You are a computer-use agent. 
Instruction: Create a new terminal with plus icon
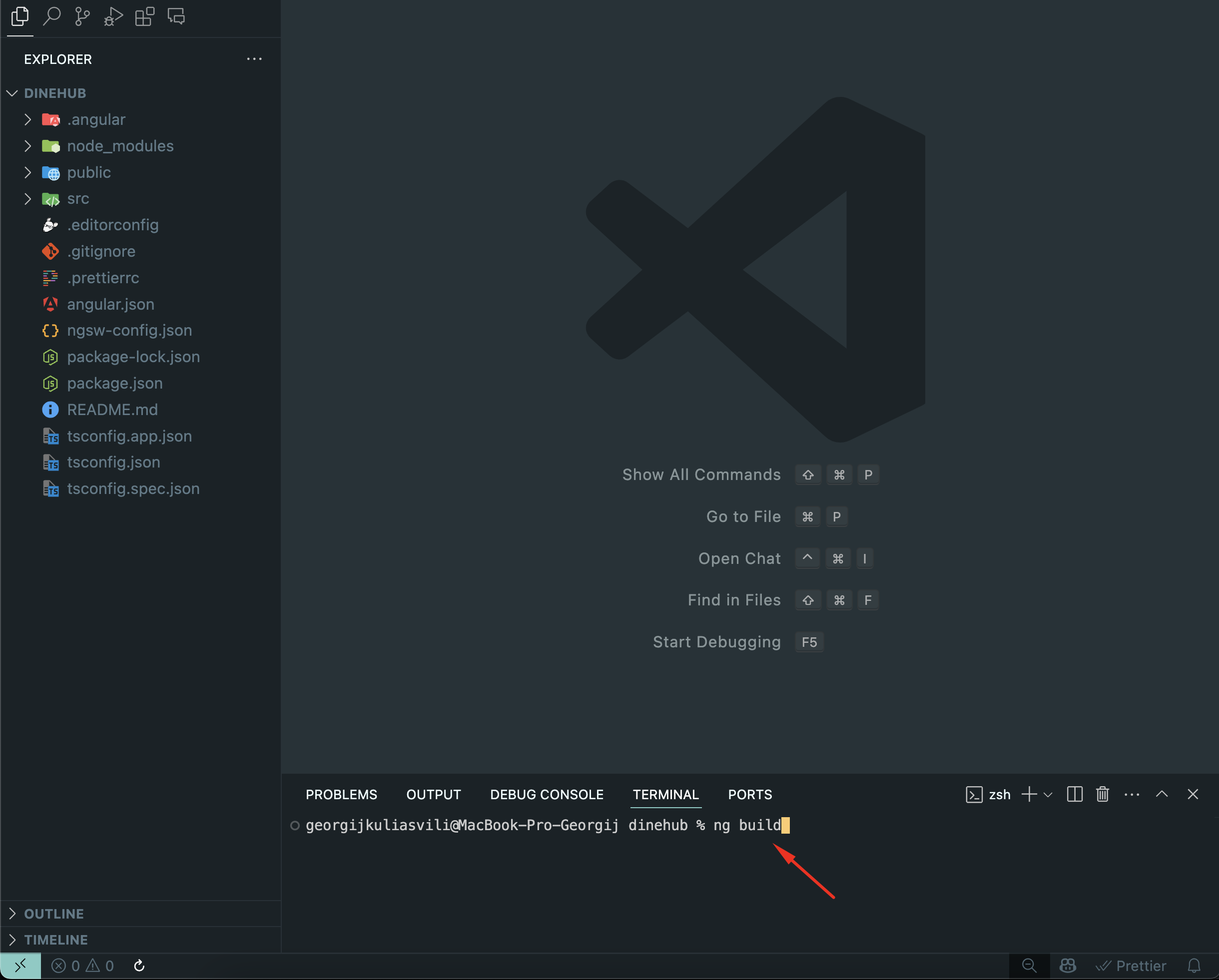point(1030,795)
